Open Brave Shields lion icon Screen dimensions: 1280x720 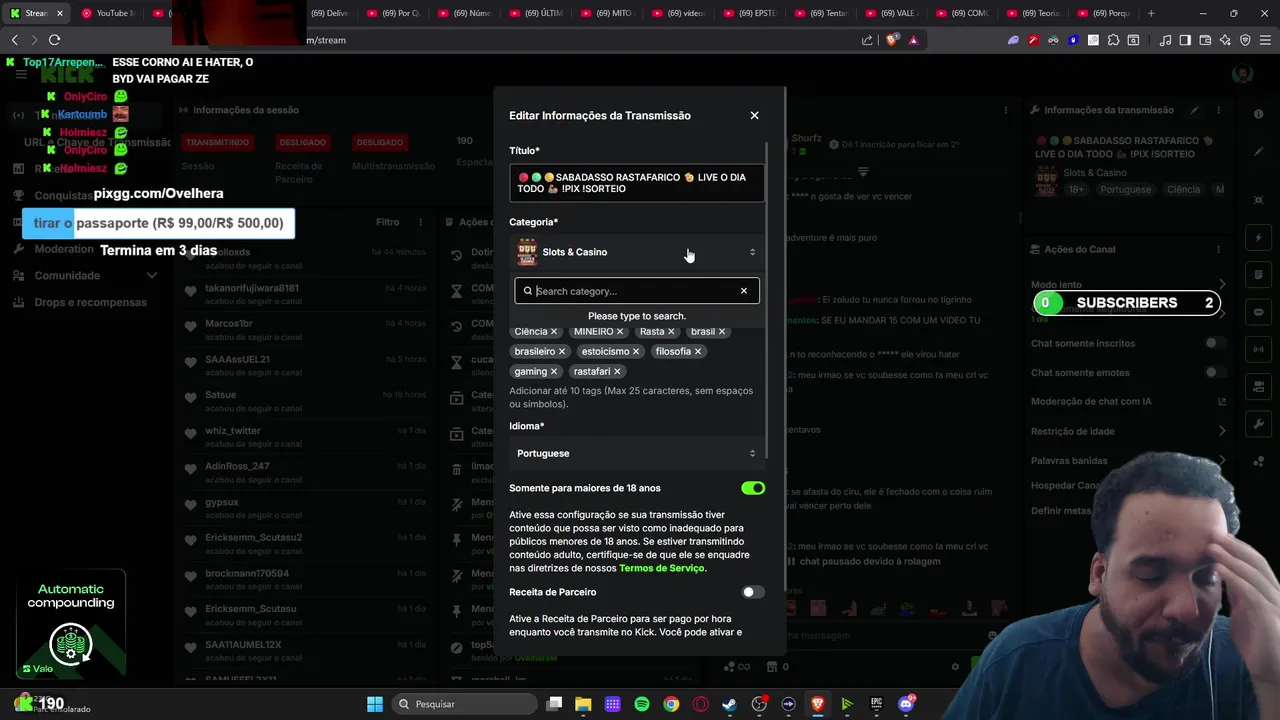[892, 40]
